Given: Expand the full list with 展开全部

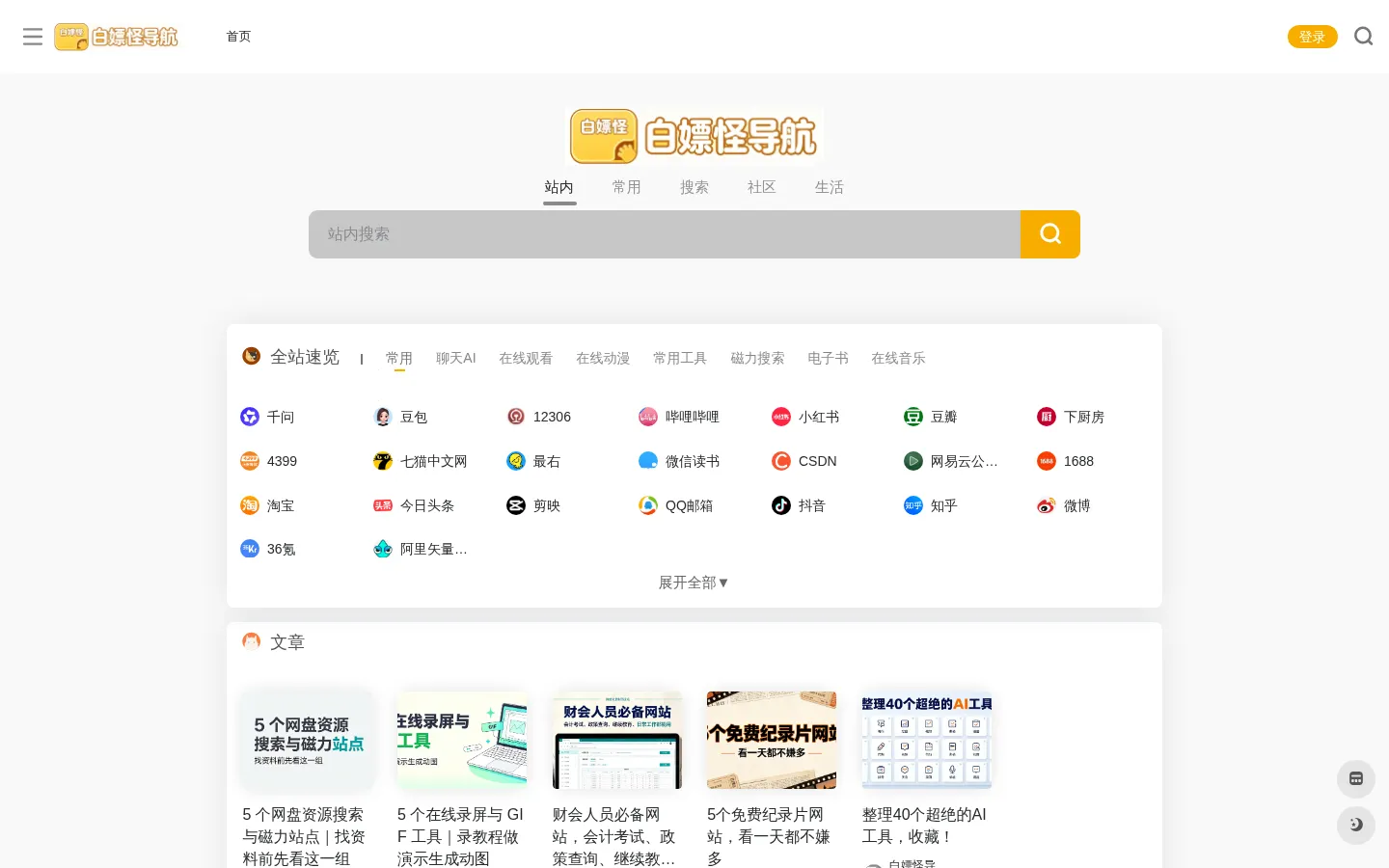Looking at the screenshot, I should click(694, 583).
